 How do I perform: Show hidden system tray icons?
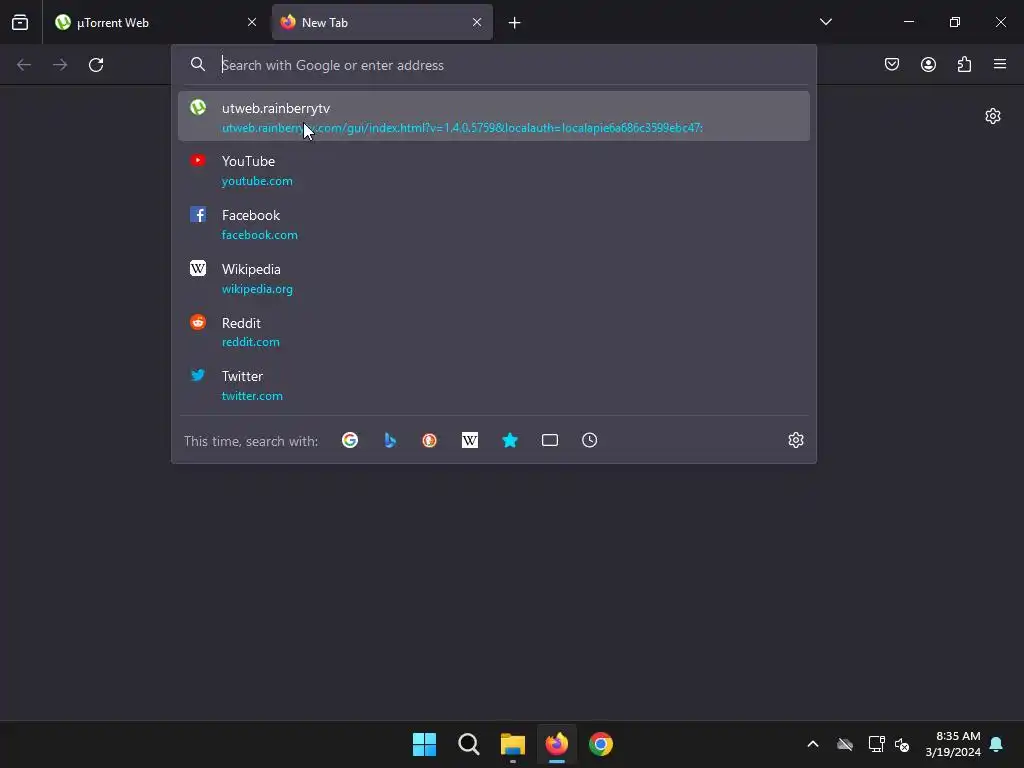813,744
